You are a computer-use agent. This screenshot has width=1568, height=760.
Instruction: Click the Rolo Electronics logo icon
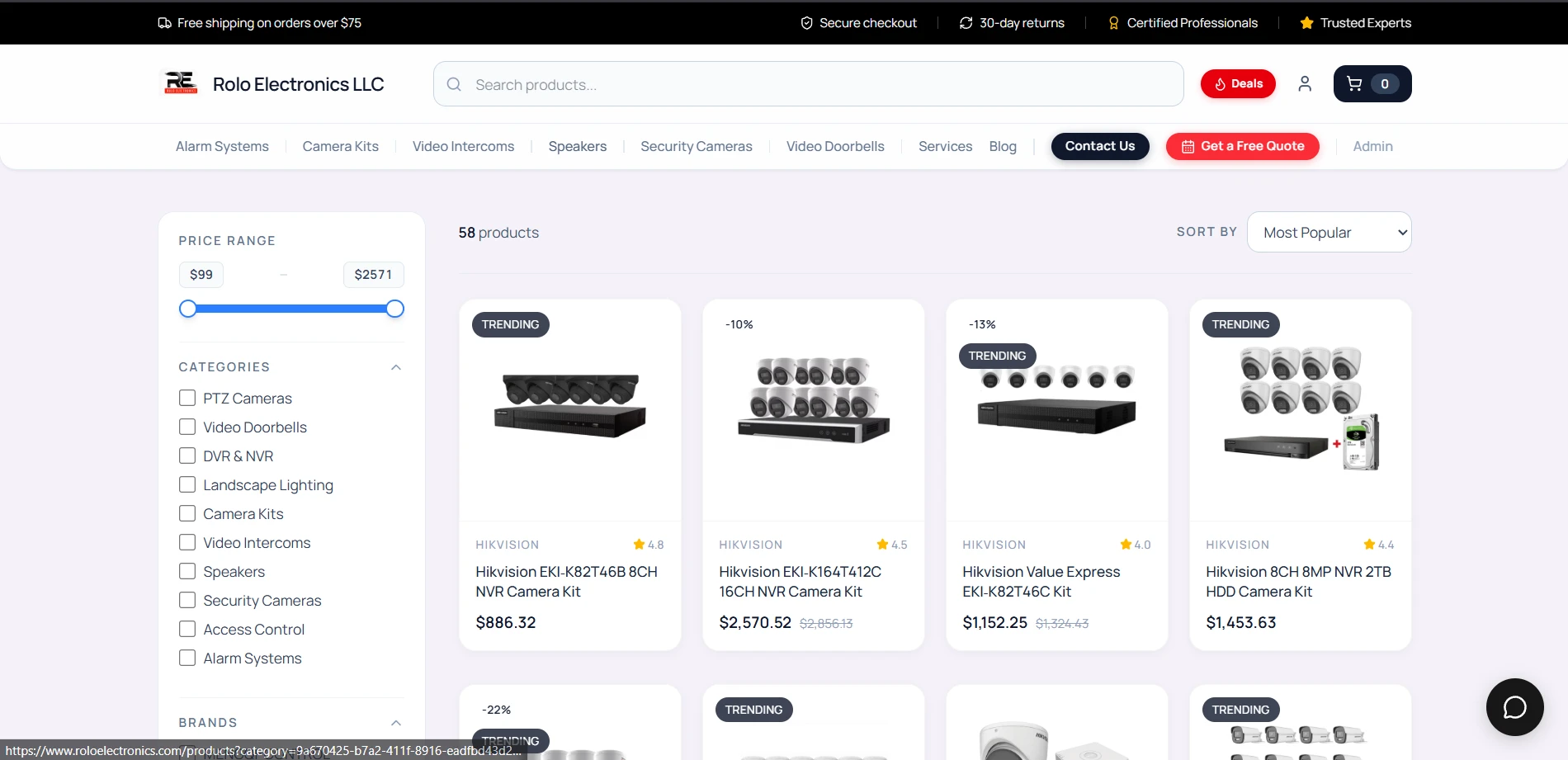coord(181,83)
